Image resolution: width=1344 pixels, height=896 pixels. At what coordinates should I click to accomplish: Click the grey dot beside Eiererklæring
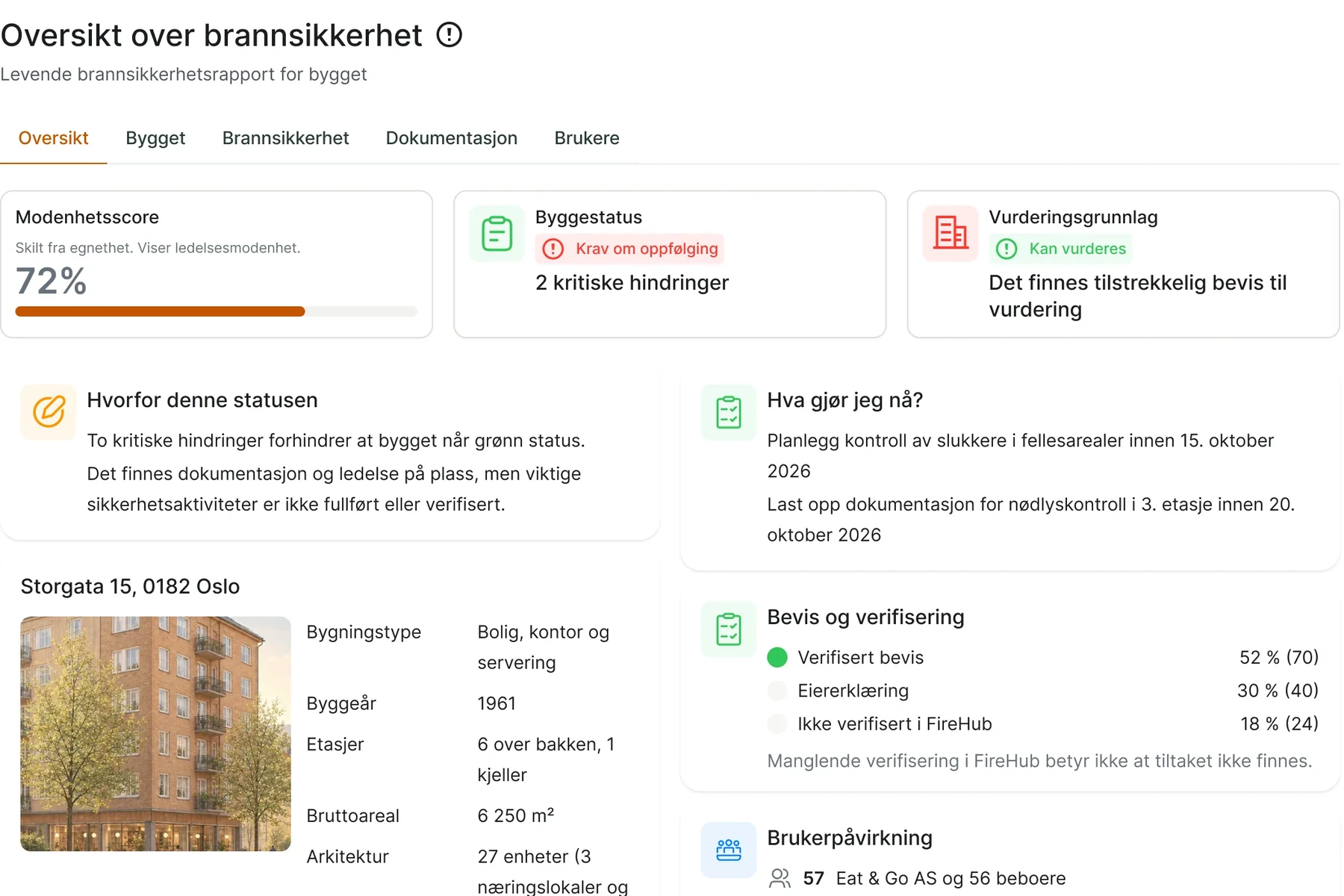(777, 691)
